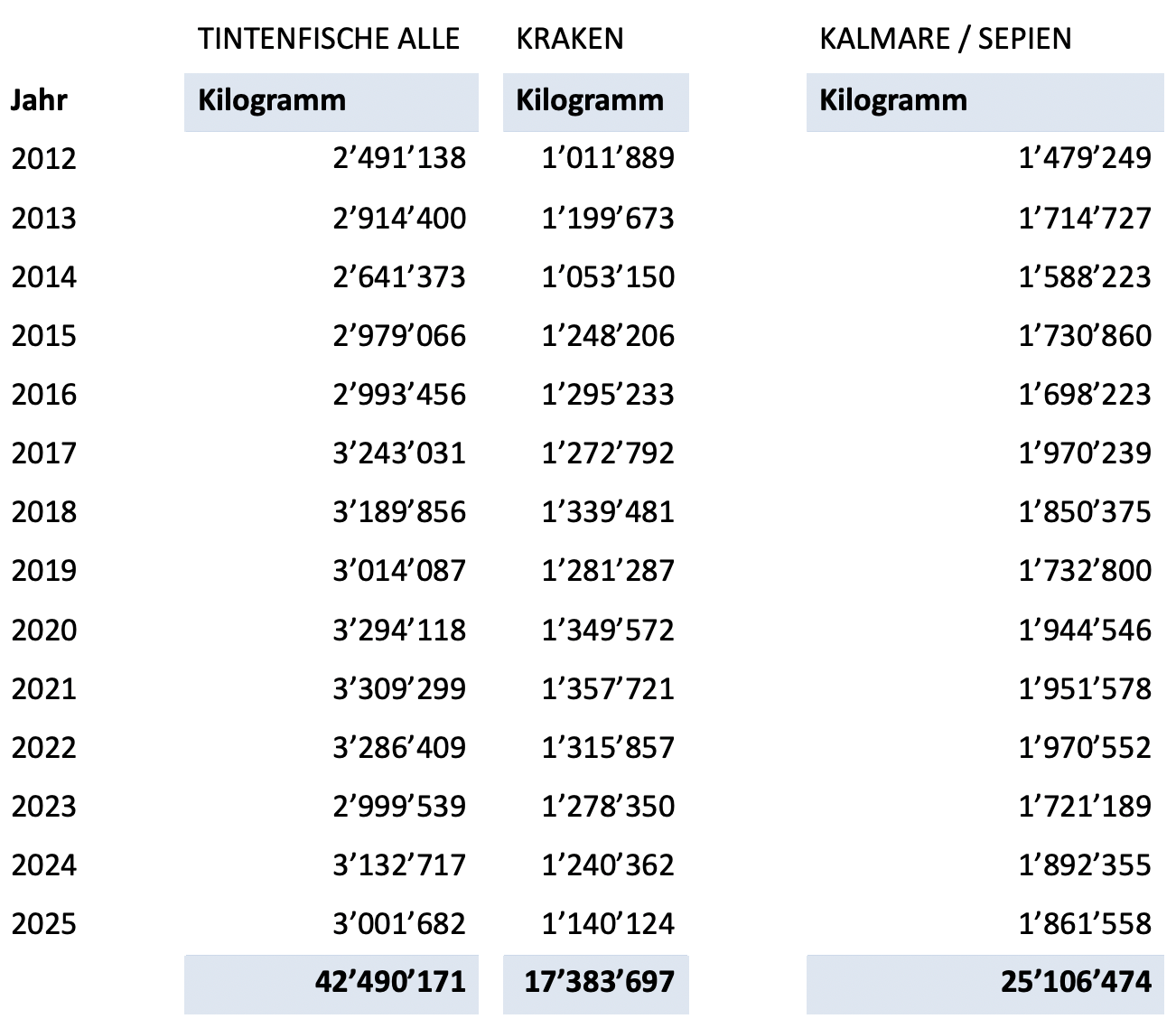Click the Jahr column header
The height and width of the screenshot is (1028, 1176).
tap(39, 100)
